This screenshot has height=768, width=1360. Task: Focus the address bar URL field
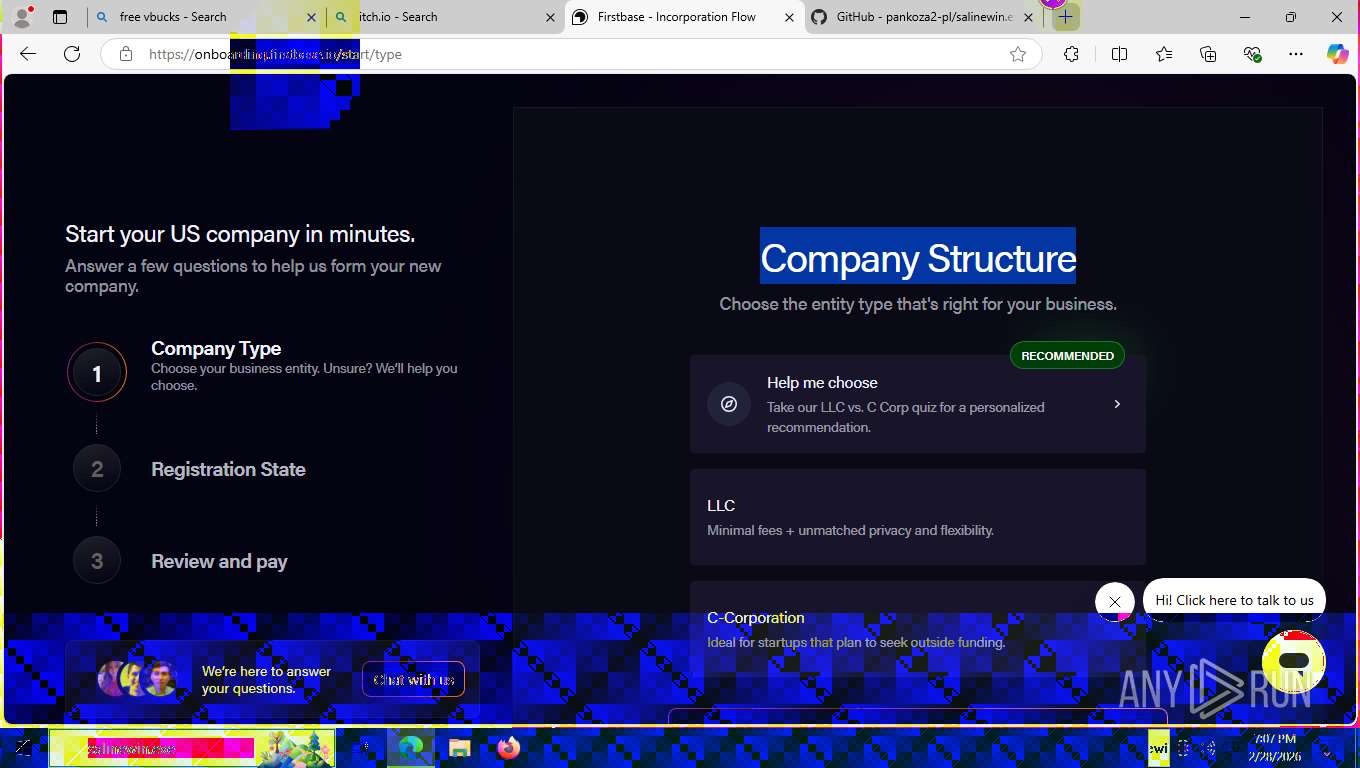(x=570, y=54)
